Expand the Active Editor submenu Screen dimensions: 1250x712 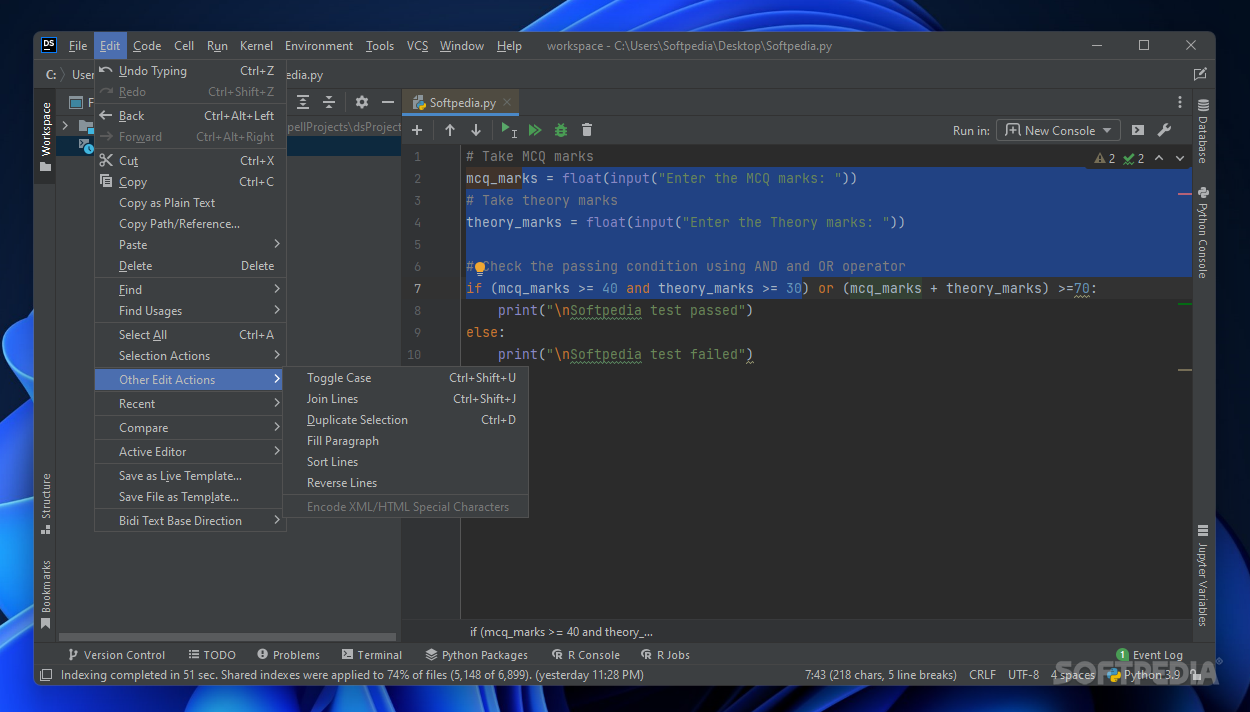(x=190, y=452)
